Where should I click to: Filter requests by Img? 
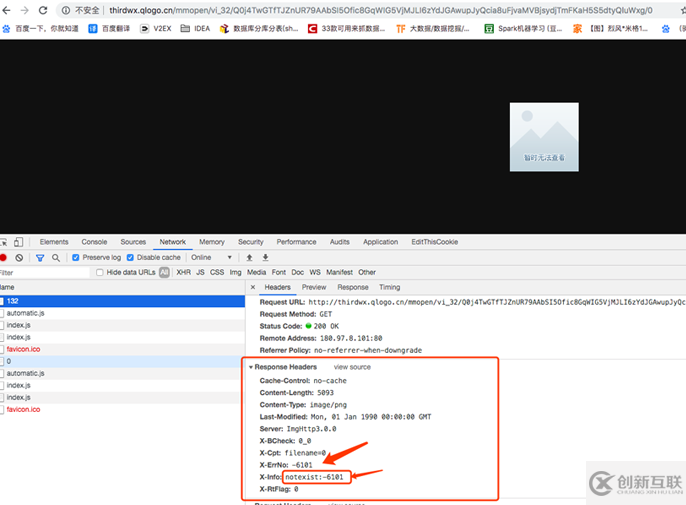[235, 273]
